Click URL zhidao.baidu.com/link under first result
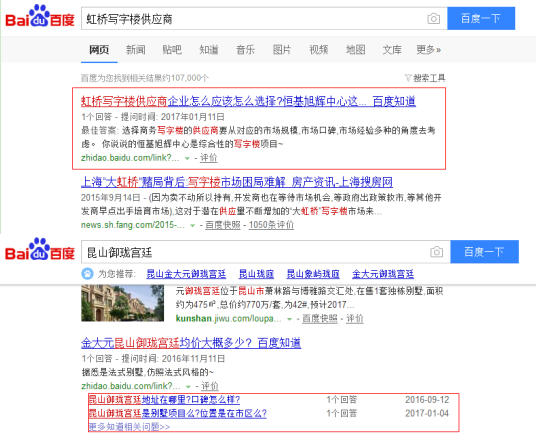 [x=130, y=158]
